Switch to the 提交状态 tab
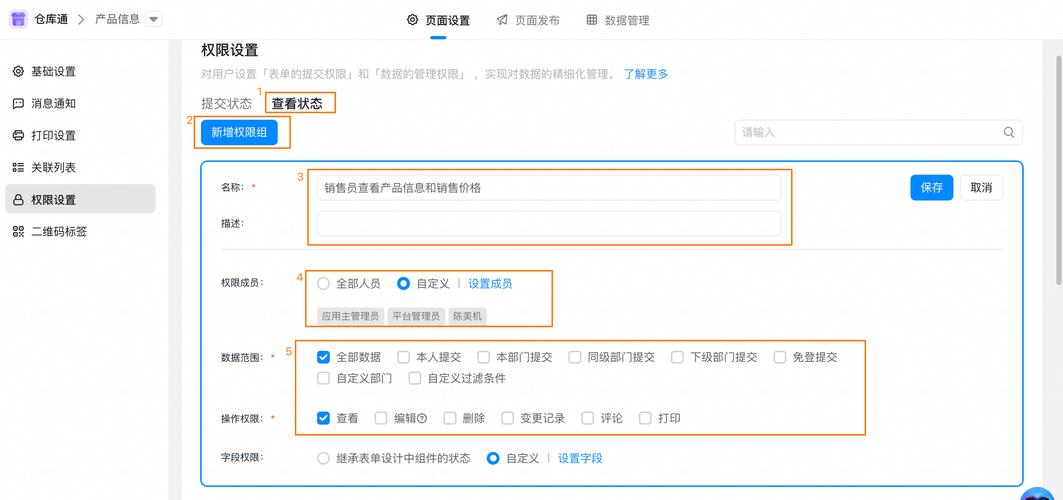Screen dimensions: 1063x500 [x=226, y=104]
